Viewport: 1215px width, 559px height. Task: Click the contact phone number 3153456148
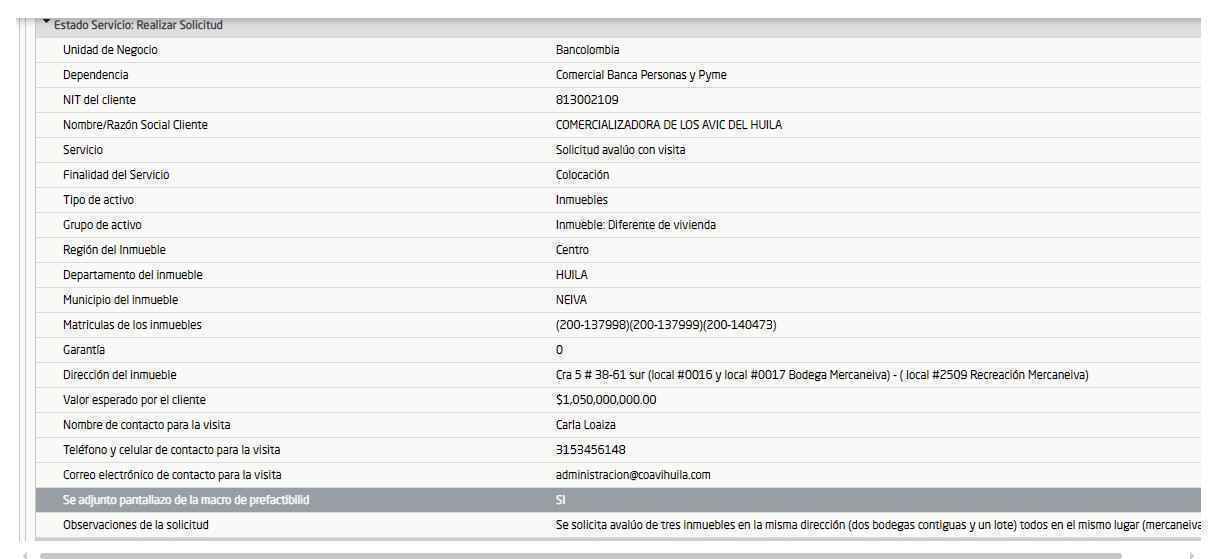click(591, 450)
